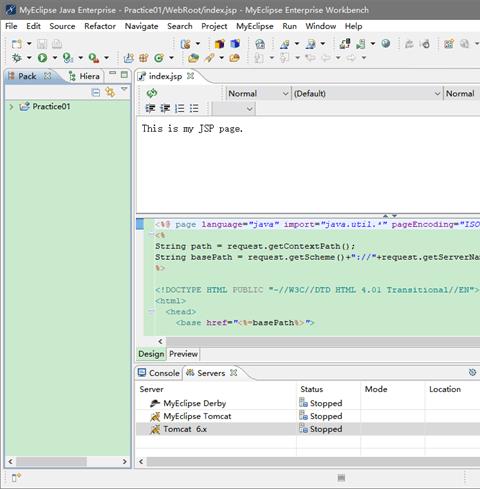Click the numbered list icon
The width and height of the screenshot is (480, 489).
tap(179, 108)
